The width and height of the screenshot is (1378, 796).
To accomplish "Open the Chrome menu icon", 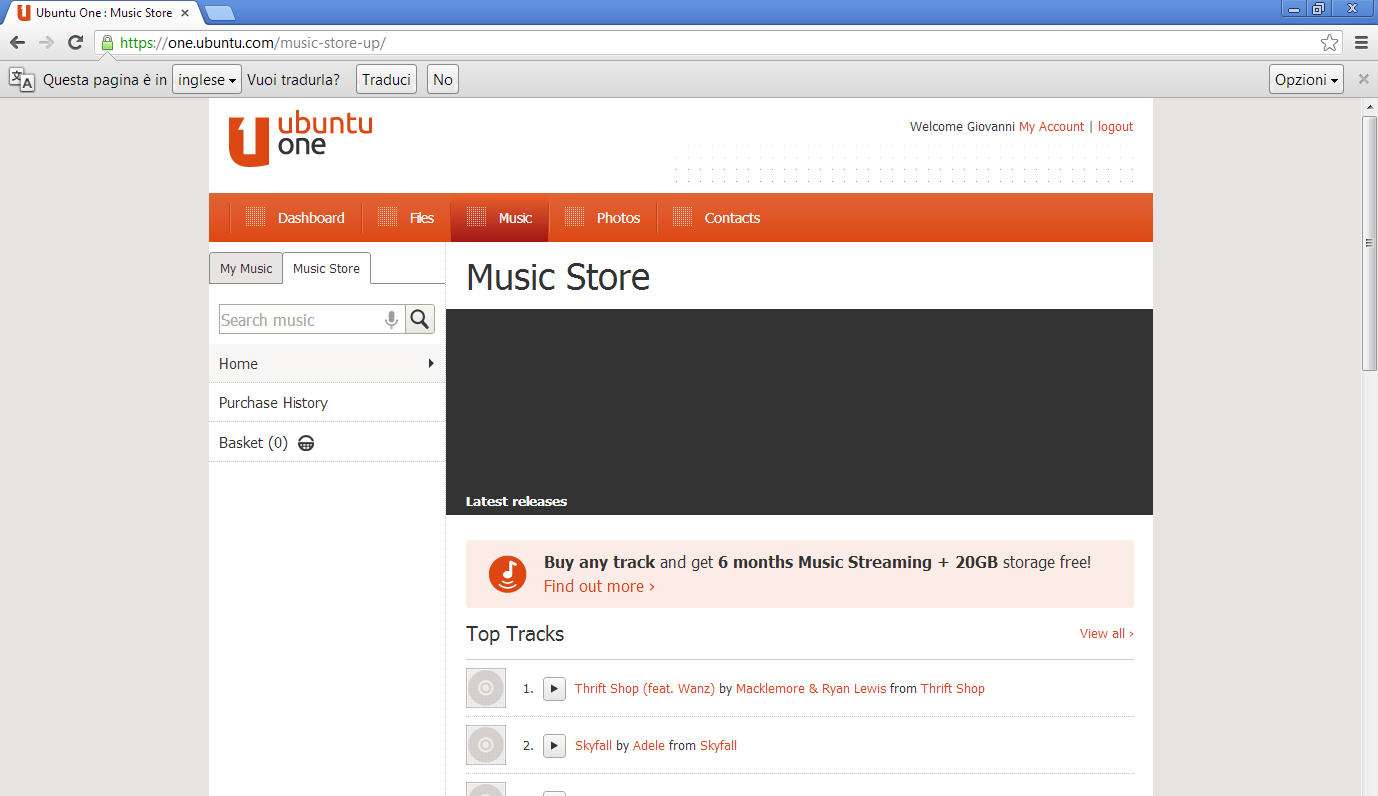I will (x=1361, y=42).
